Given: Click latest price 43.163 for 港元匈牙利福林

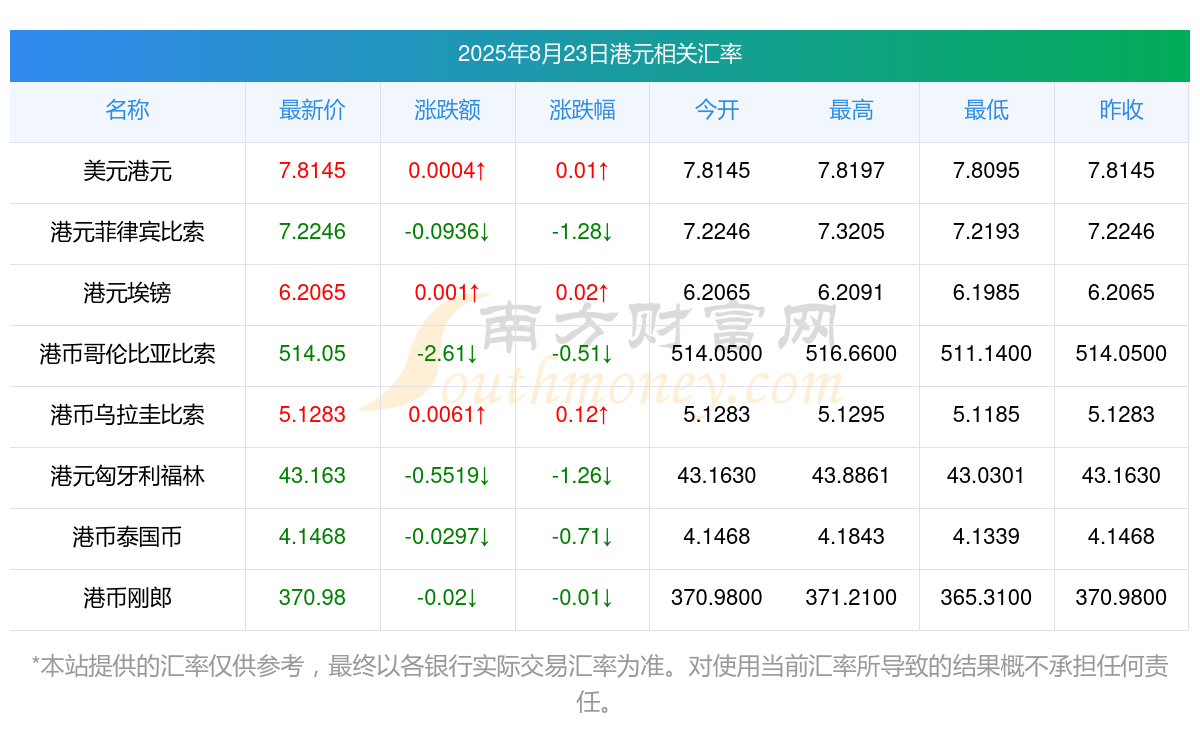Looking at the screenshot, I should pyautogui.click(x=312, y=476).
